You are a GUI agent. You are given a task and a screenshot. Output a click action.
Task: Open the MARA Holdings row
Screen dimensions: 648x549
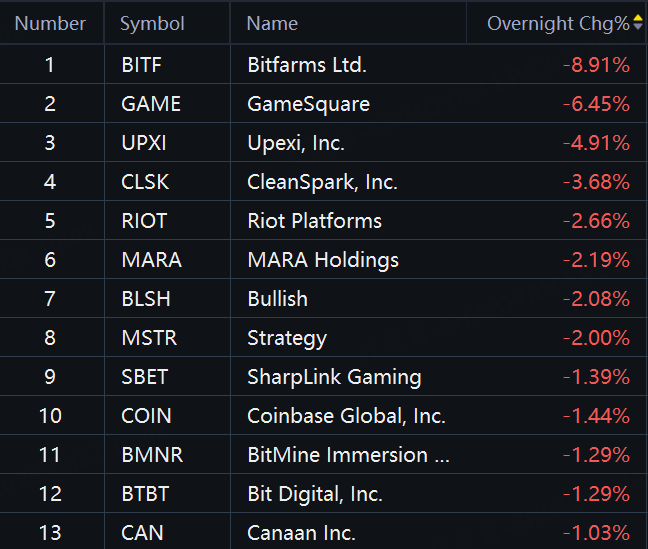pyautogui.click(x=323, y=260)
